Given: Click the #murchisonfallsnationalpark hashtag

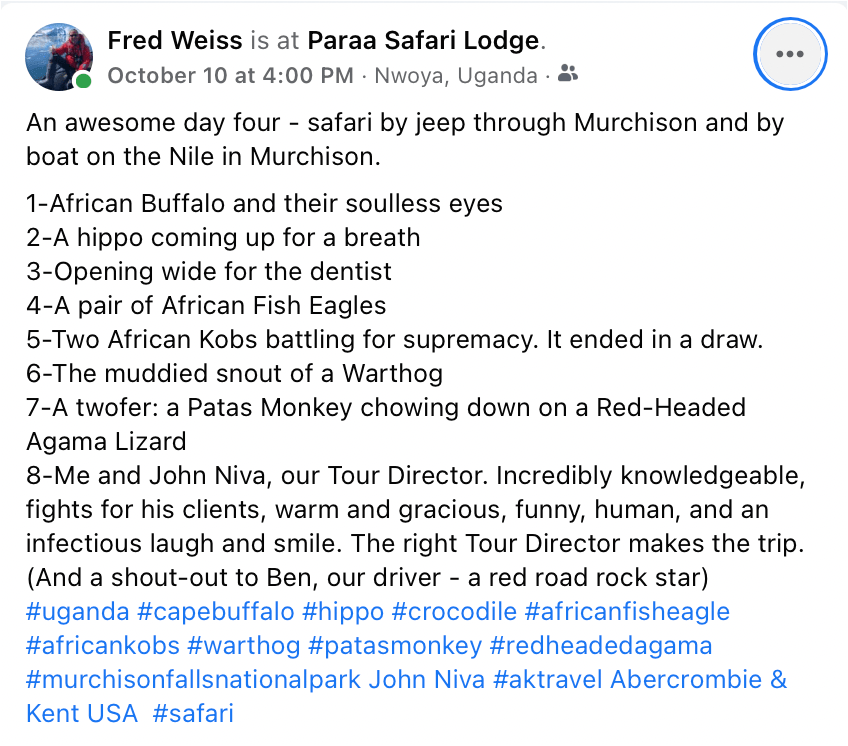Looking at the screenshot, I should click(192, 680).
